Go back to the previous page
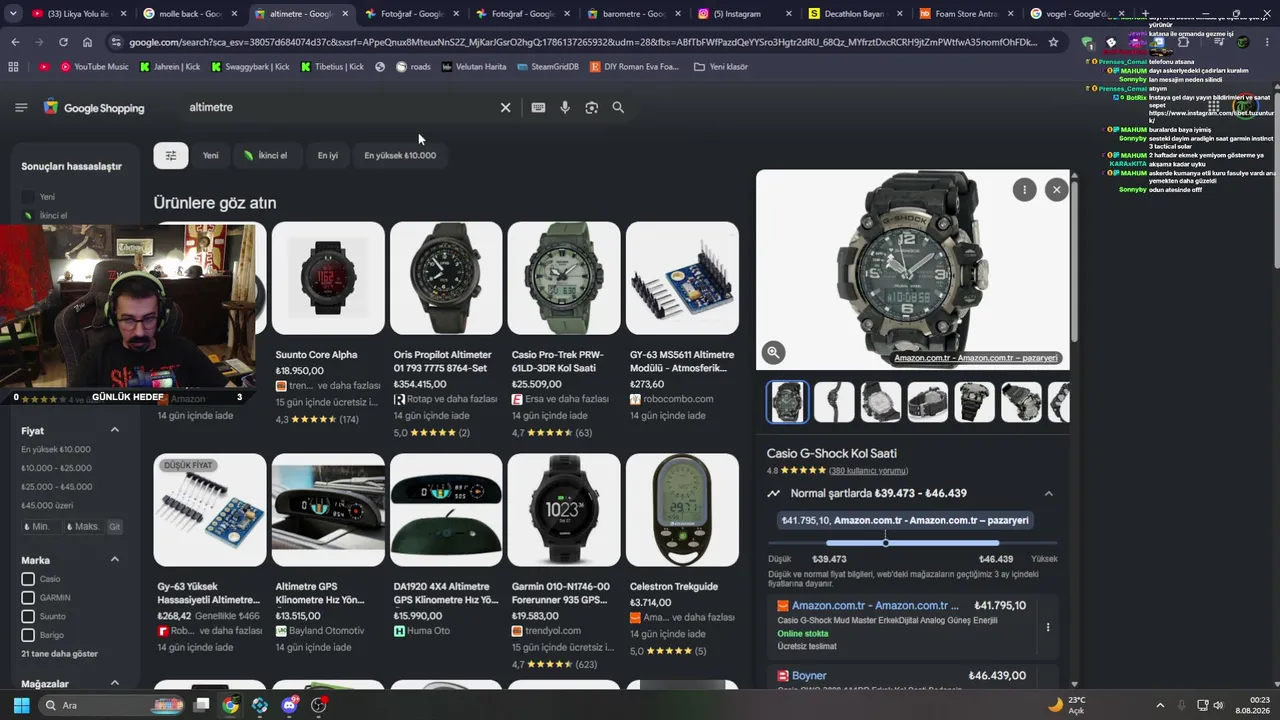This screenshot has width=1280, height=720. [x=15, y=42]
